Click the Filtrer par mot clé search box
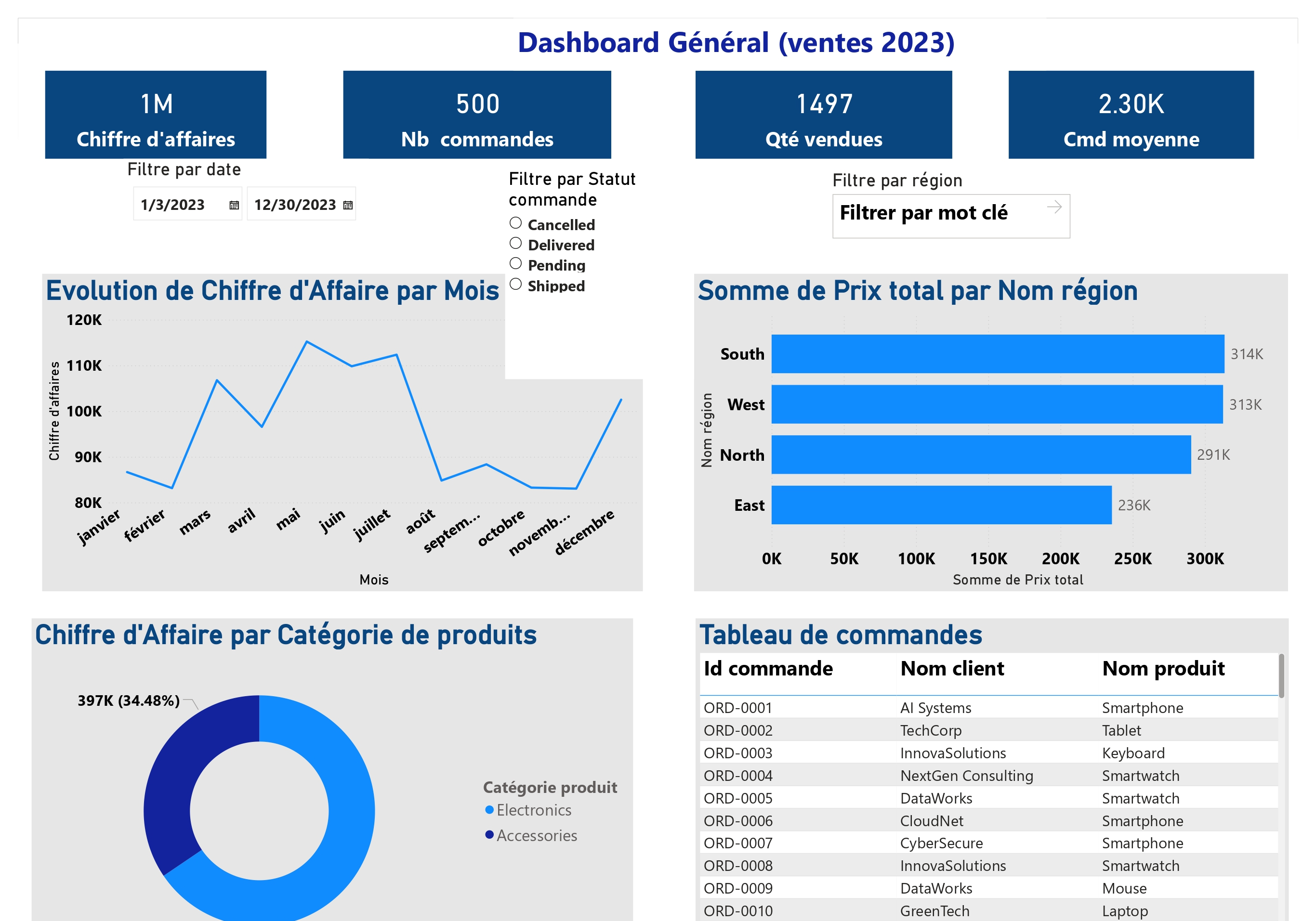Viewport: 1316px width, 921px height. (x=951, y=216)
